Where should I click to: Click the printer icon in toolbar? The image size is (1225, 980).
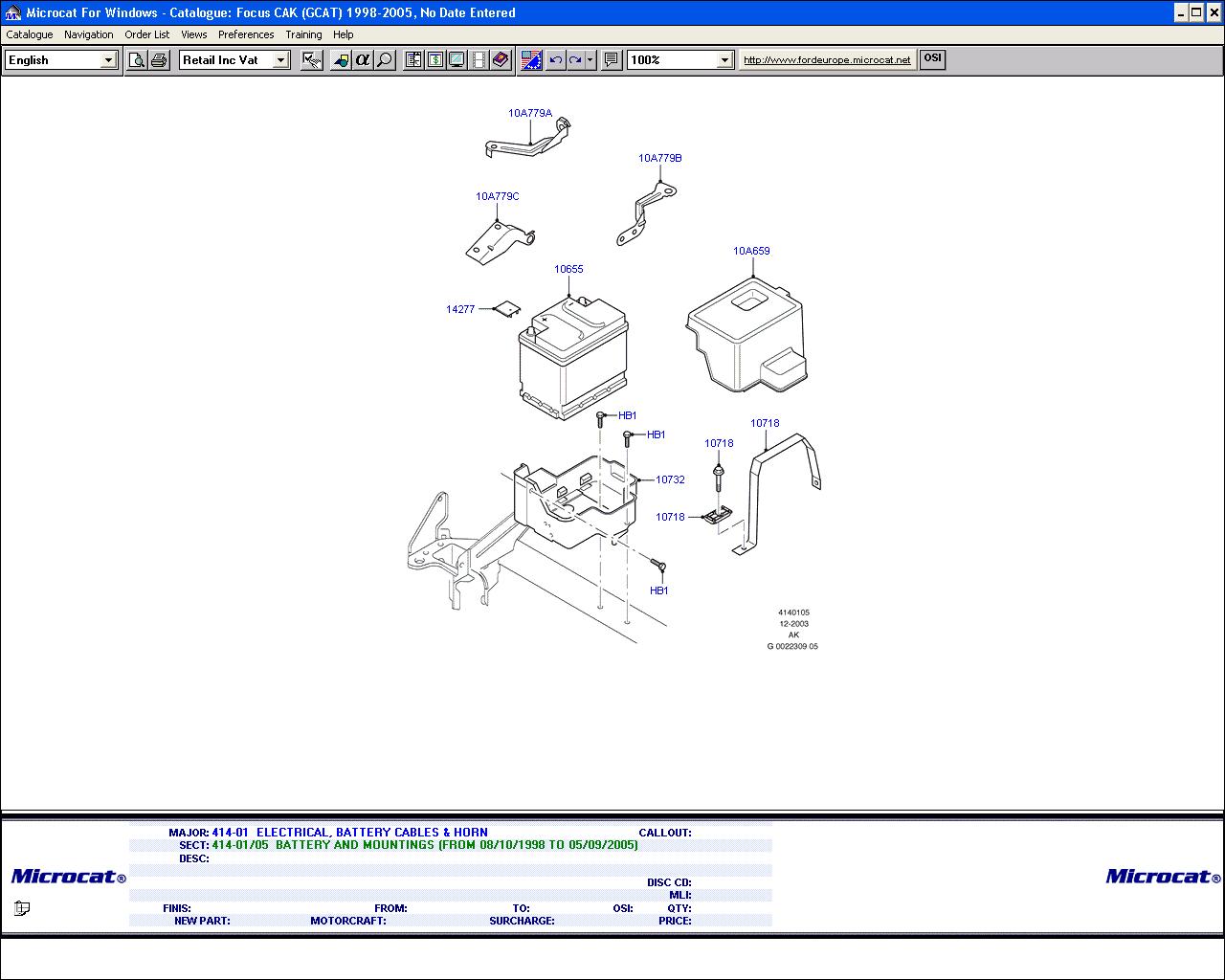click(159, 60)
